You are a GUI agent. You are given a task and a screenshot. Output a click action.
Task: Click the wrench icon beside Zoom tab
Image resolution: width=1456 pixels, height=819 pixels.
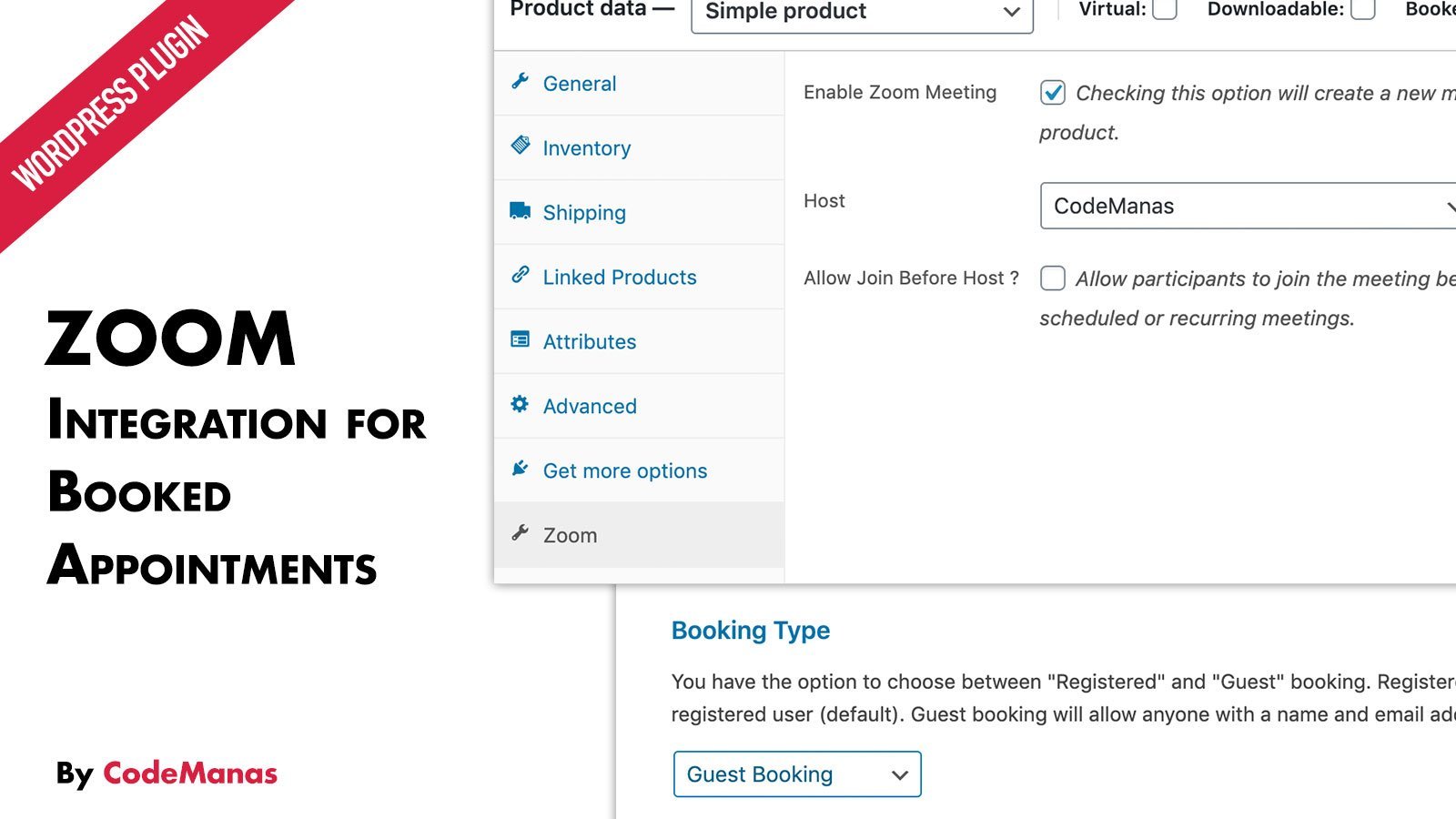click(521, 533)
